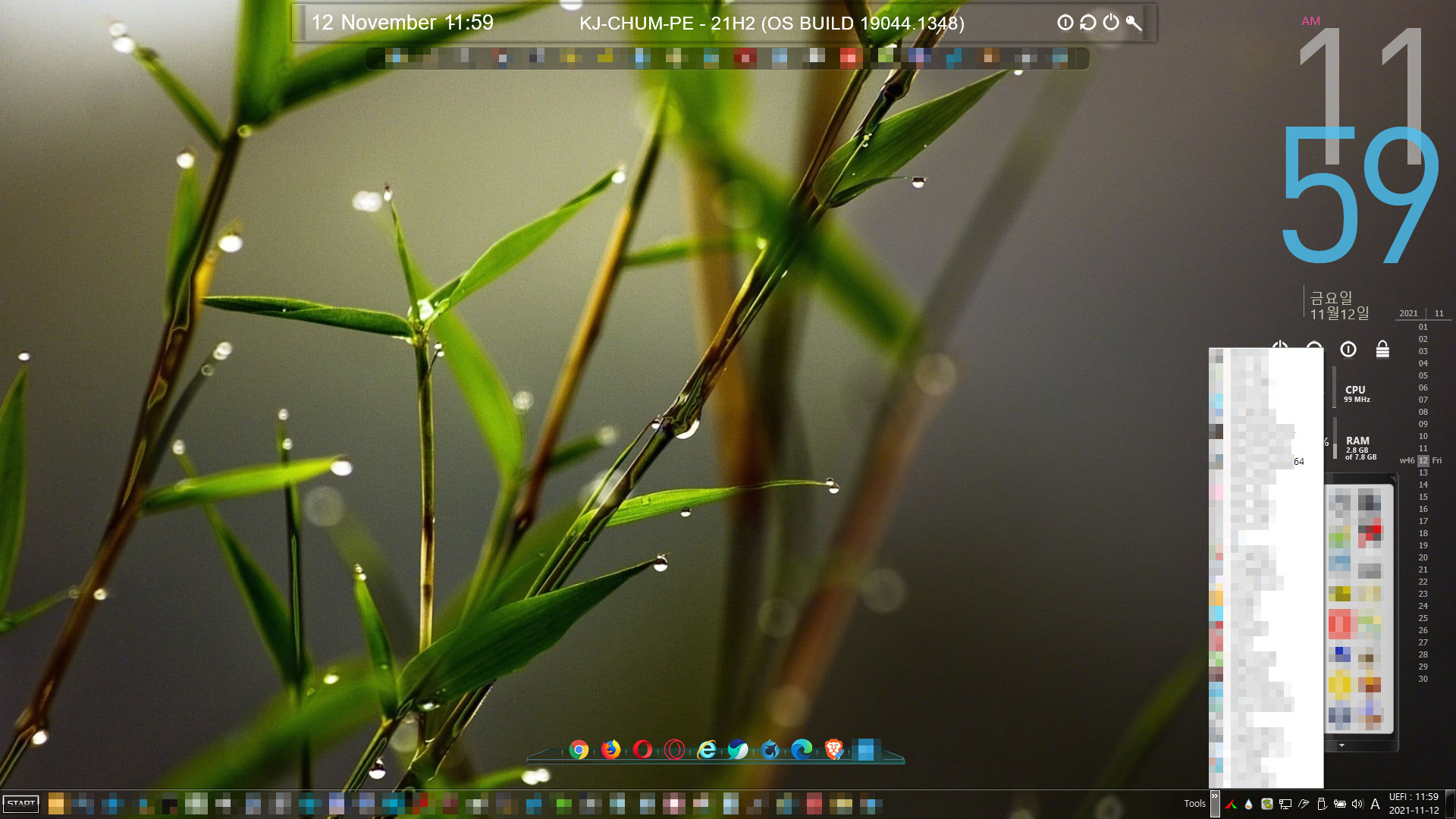Toggle the input language A indicator

point(1375,804)
